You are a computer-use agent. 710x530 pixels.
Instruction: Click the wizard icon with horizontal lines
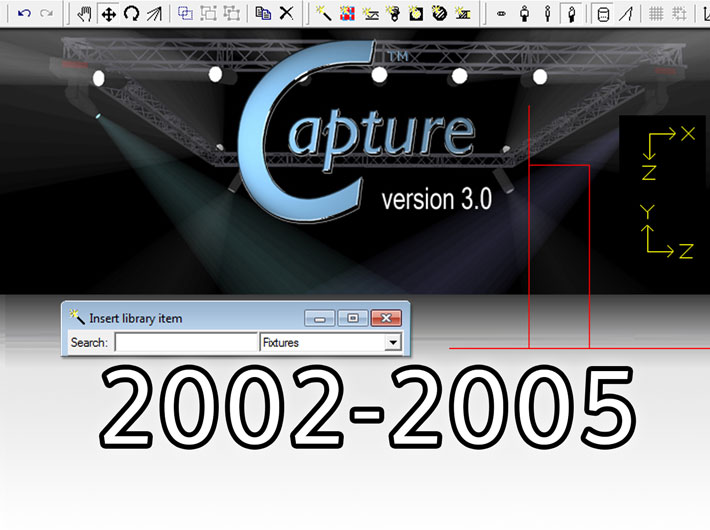pos(370,14)
